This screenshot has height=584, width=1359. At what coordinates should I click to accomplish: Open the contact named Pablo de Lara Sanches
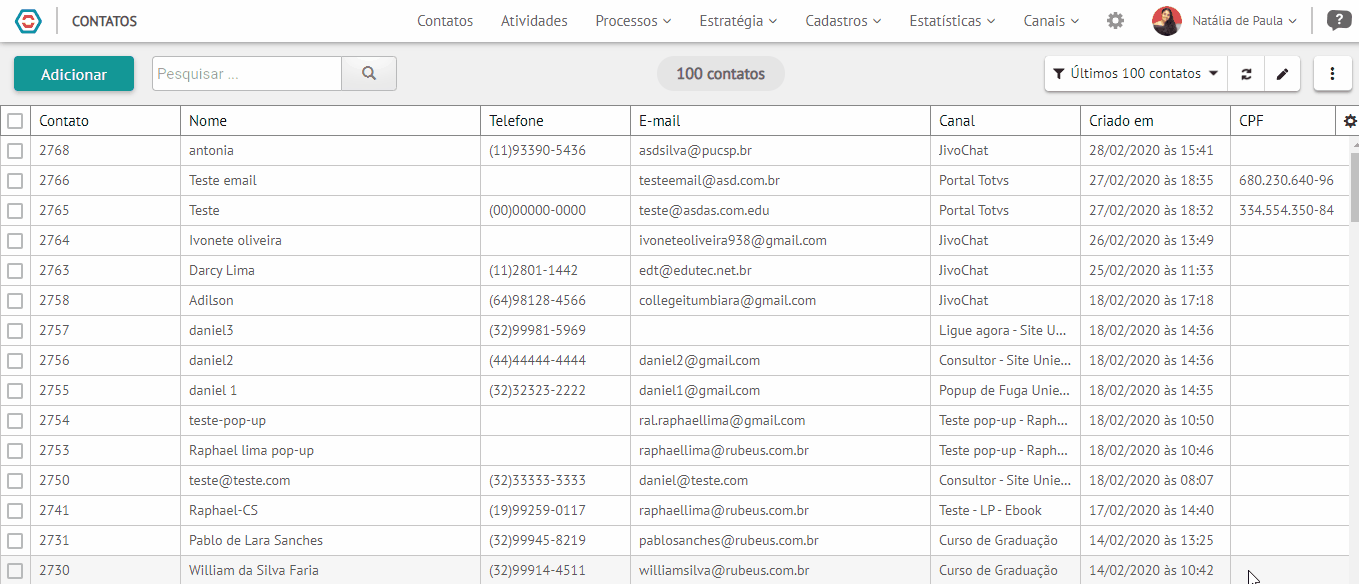(x=256, y=541)
